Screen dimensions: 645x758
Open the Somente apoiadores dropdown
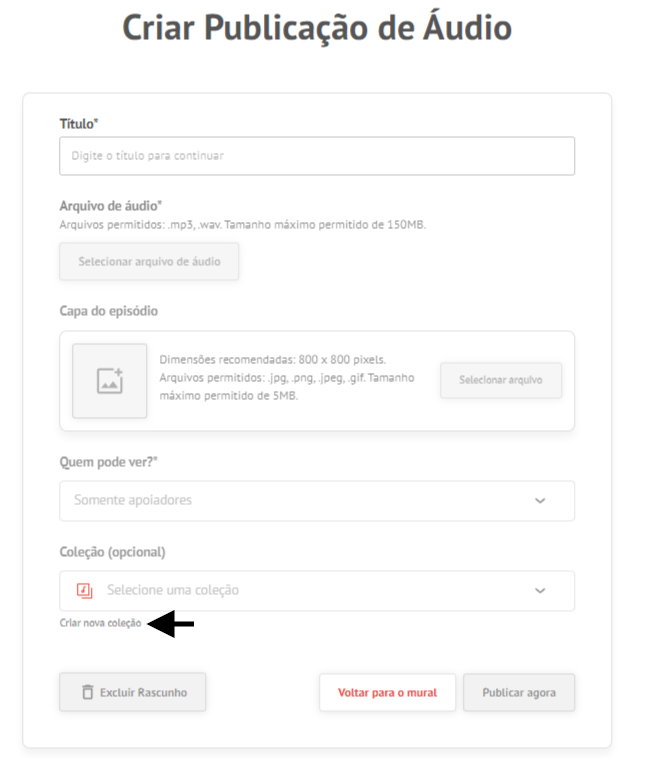[317, 501]
